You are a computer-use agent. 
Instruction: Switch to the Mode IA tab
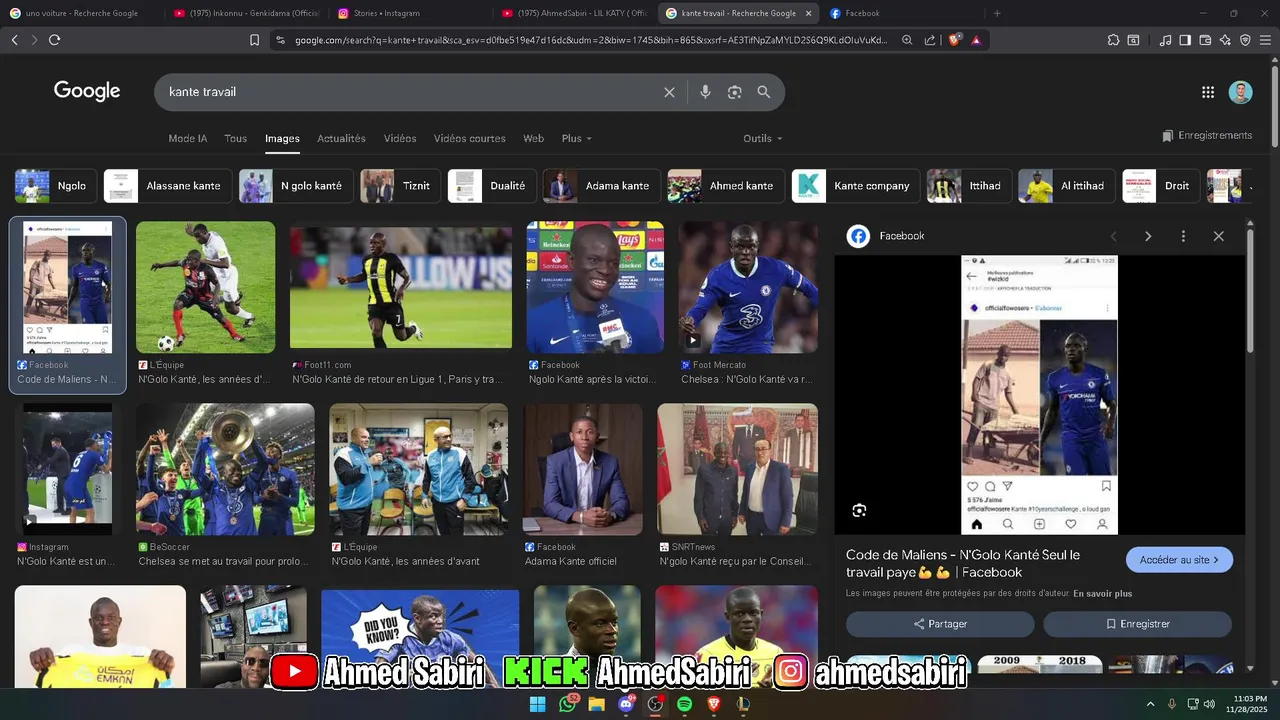coord(188,138)
